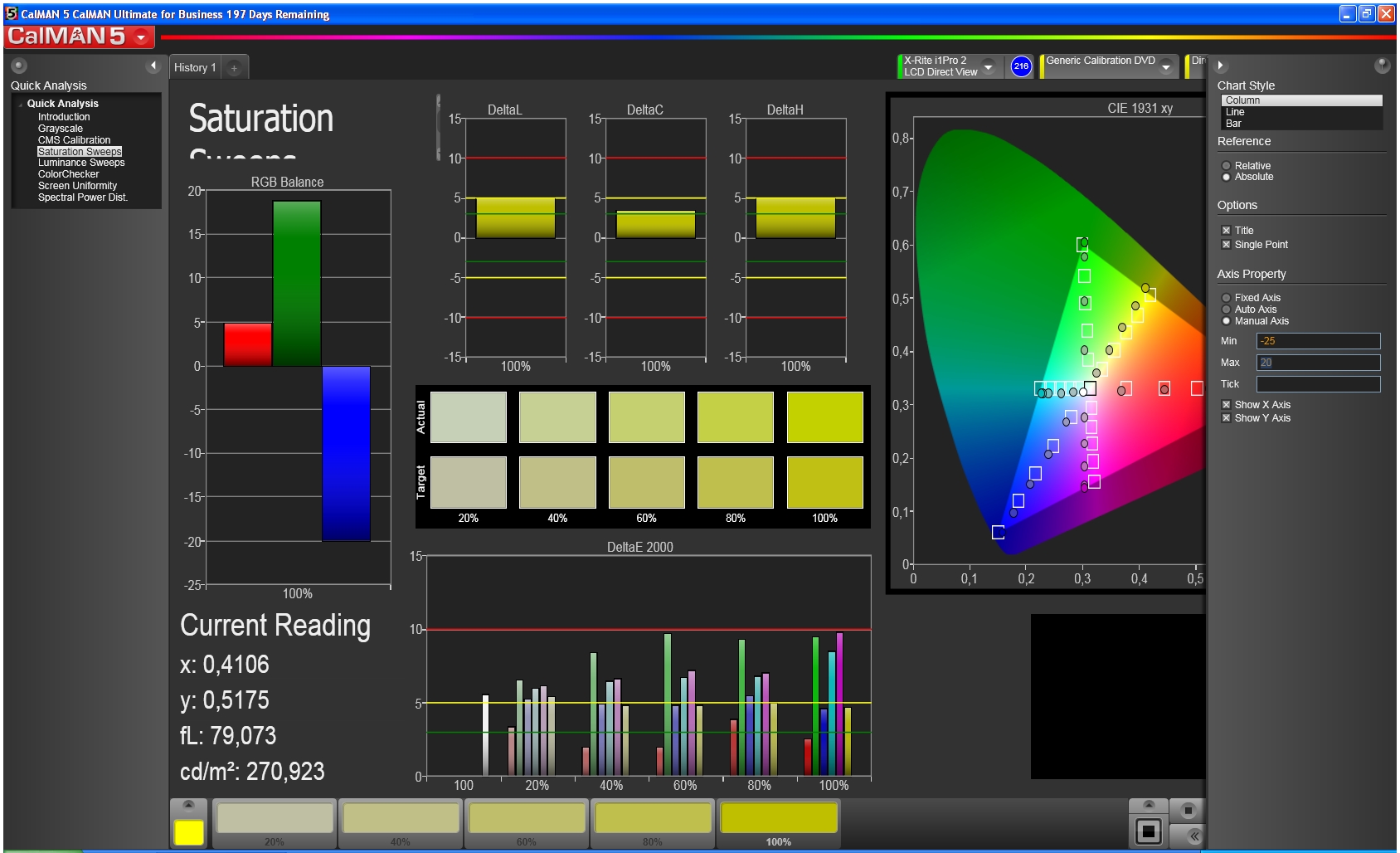The width and height of the screenshot is (1400, 853).
Task: Select the 60% saturation swatch in bottom strip
Action: click(x=527, y=819)
